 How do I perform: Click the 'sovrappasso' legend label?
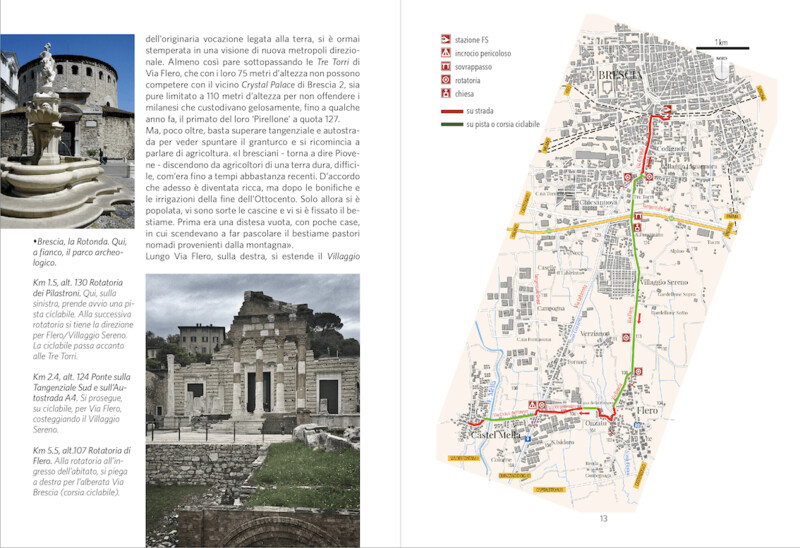coord(473,67)
